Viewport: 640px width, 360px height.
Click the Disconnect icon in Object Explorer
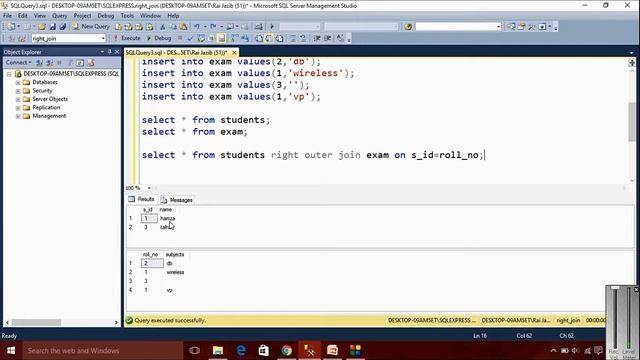pyautogui.click(x=49, y=62)
